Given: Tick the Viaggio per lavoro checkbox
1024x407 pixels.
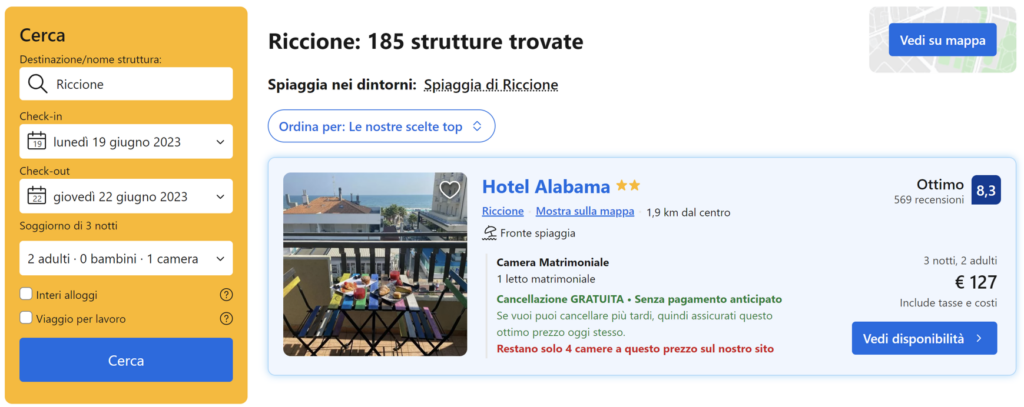Looking at the screenshot, I should (x=26, y=319).
